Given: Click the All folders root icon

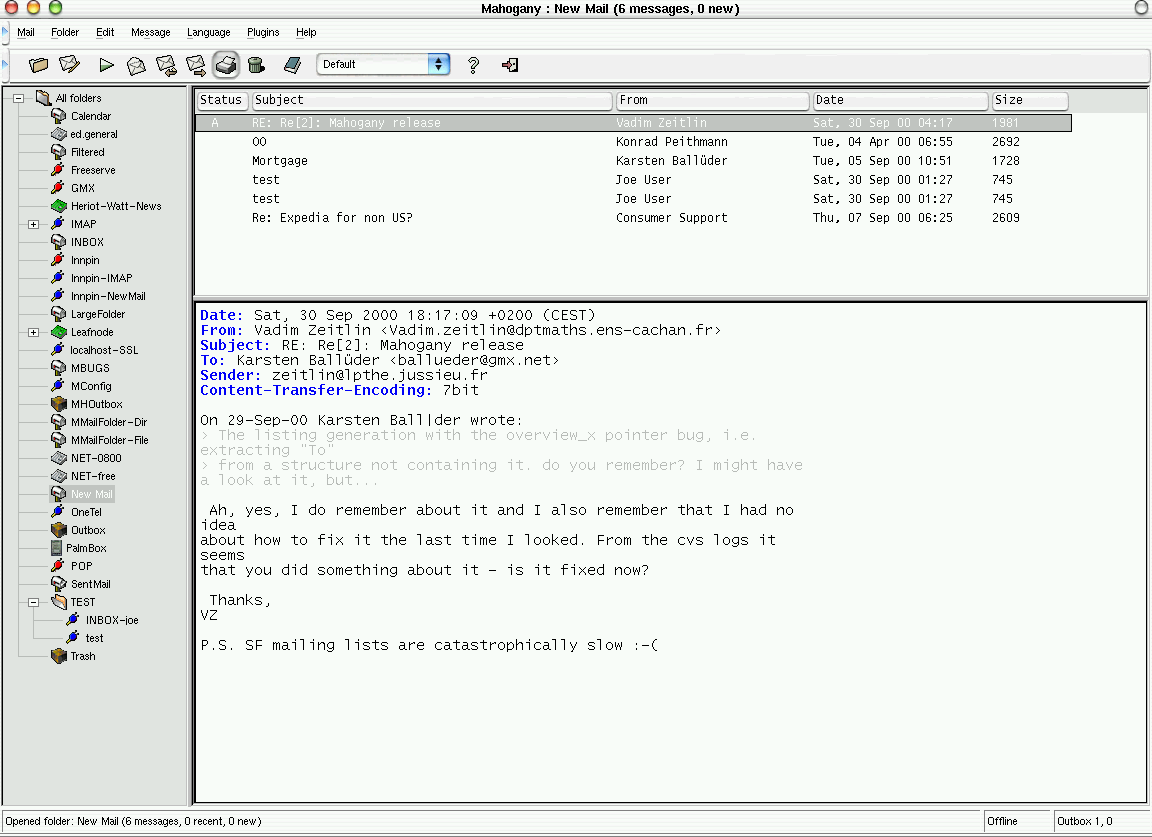Looking at the screenshot, I should click(x=43, y=98).
